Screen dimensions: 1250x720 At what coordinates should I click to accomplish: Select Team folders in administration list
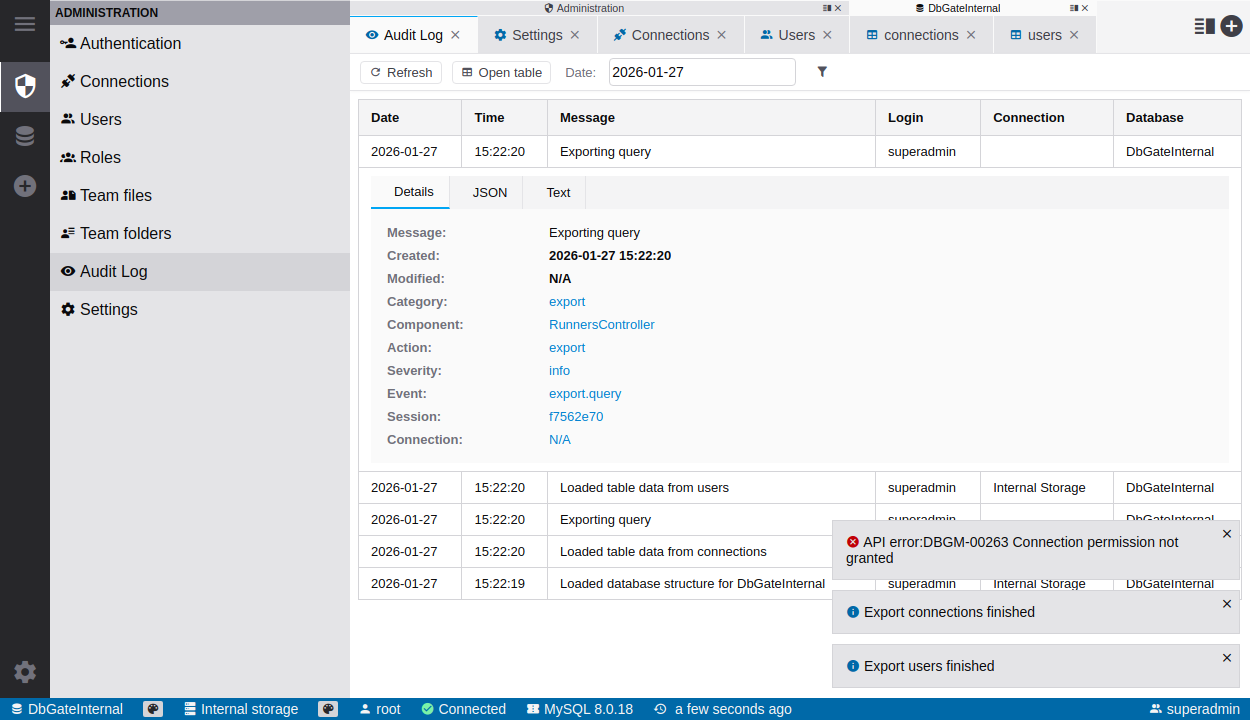(x=125, y=233)
